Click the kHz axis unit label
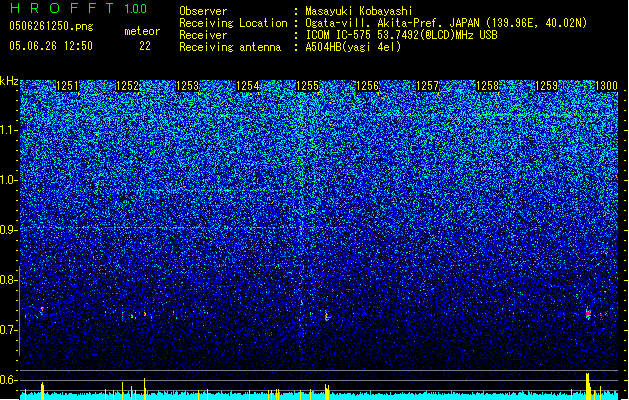 [9, 81]
